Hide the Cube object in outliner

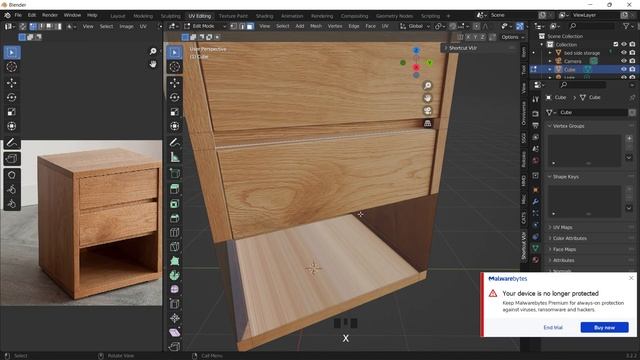coord(624,69)
